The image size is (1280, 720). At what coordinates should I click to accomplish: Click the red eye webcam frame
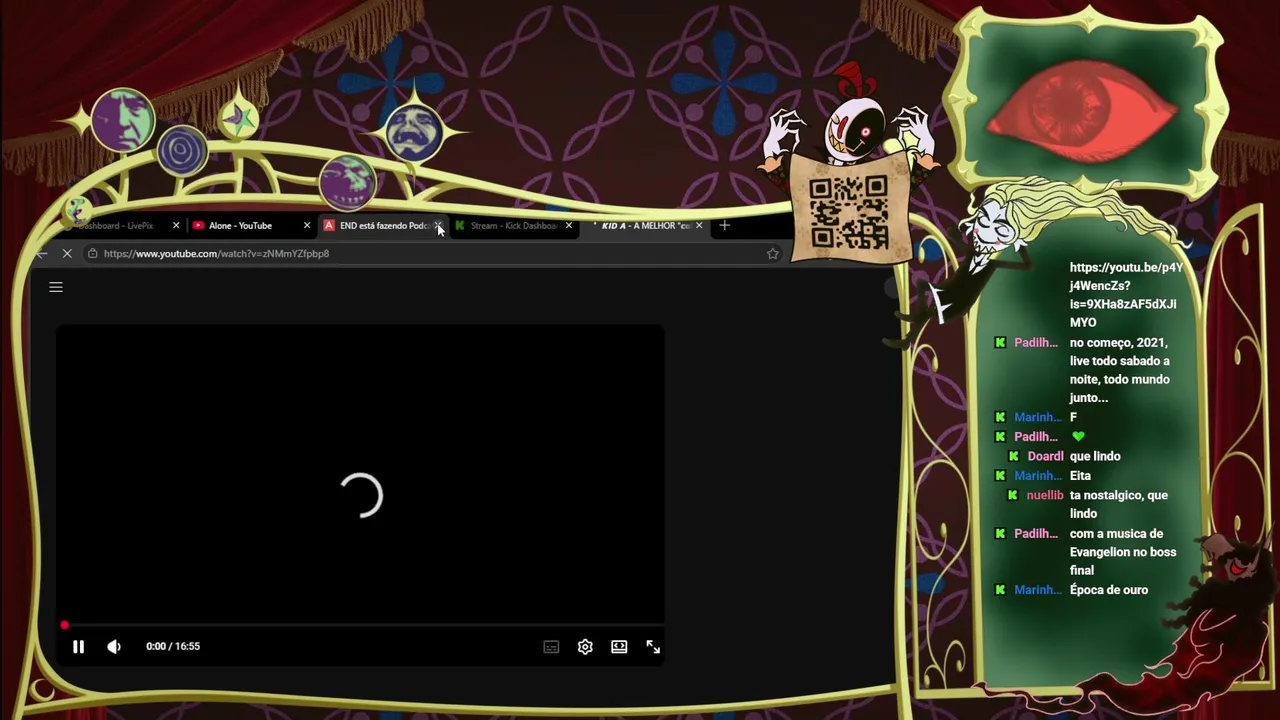click(x=1088, y=103)
